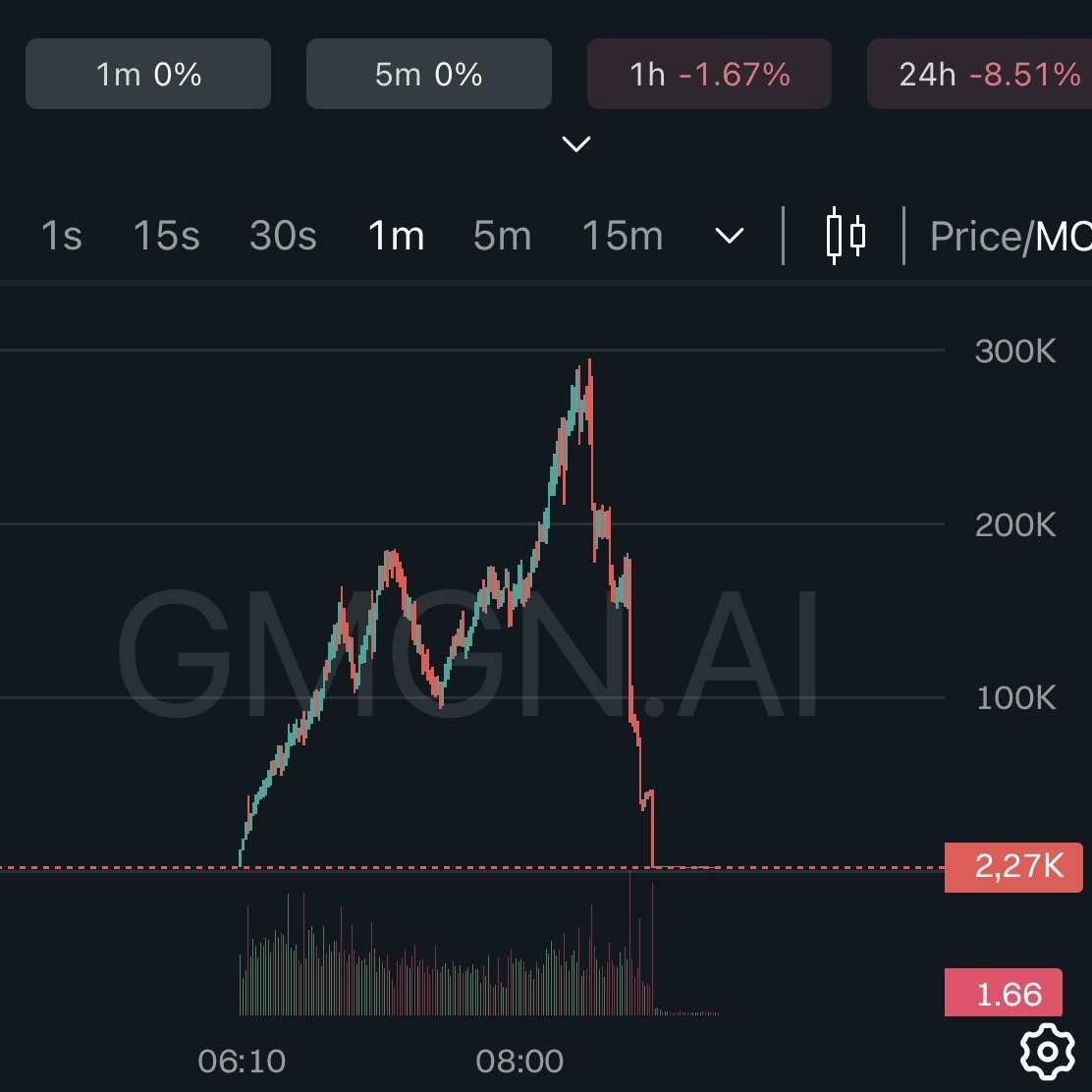The height and width of the screenshot is (1092, 1092).
Task: Toggle MC display mode
Action: [x=1064, y=237]
